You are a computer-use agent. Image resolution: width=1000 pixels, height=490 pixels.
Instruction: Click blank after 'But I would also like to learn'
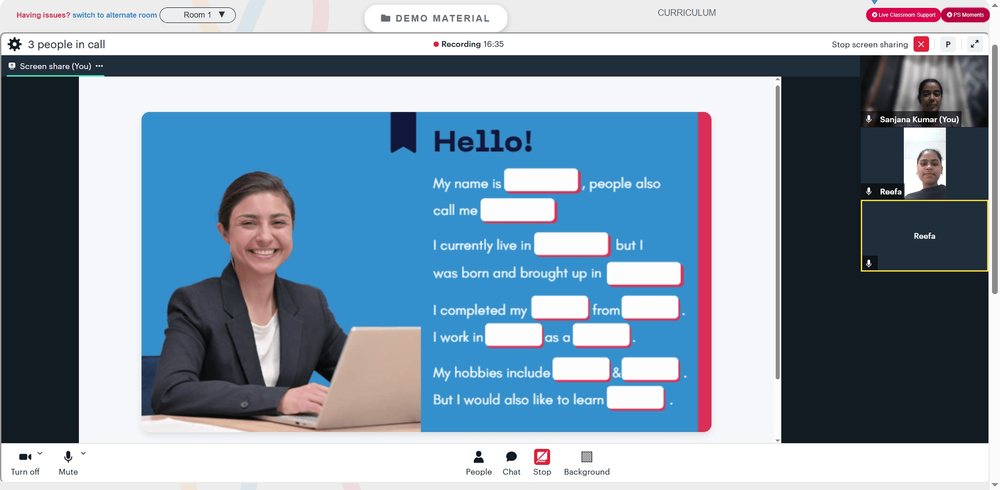(x=635, y=398)
